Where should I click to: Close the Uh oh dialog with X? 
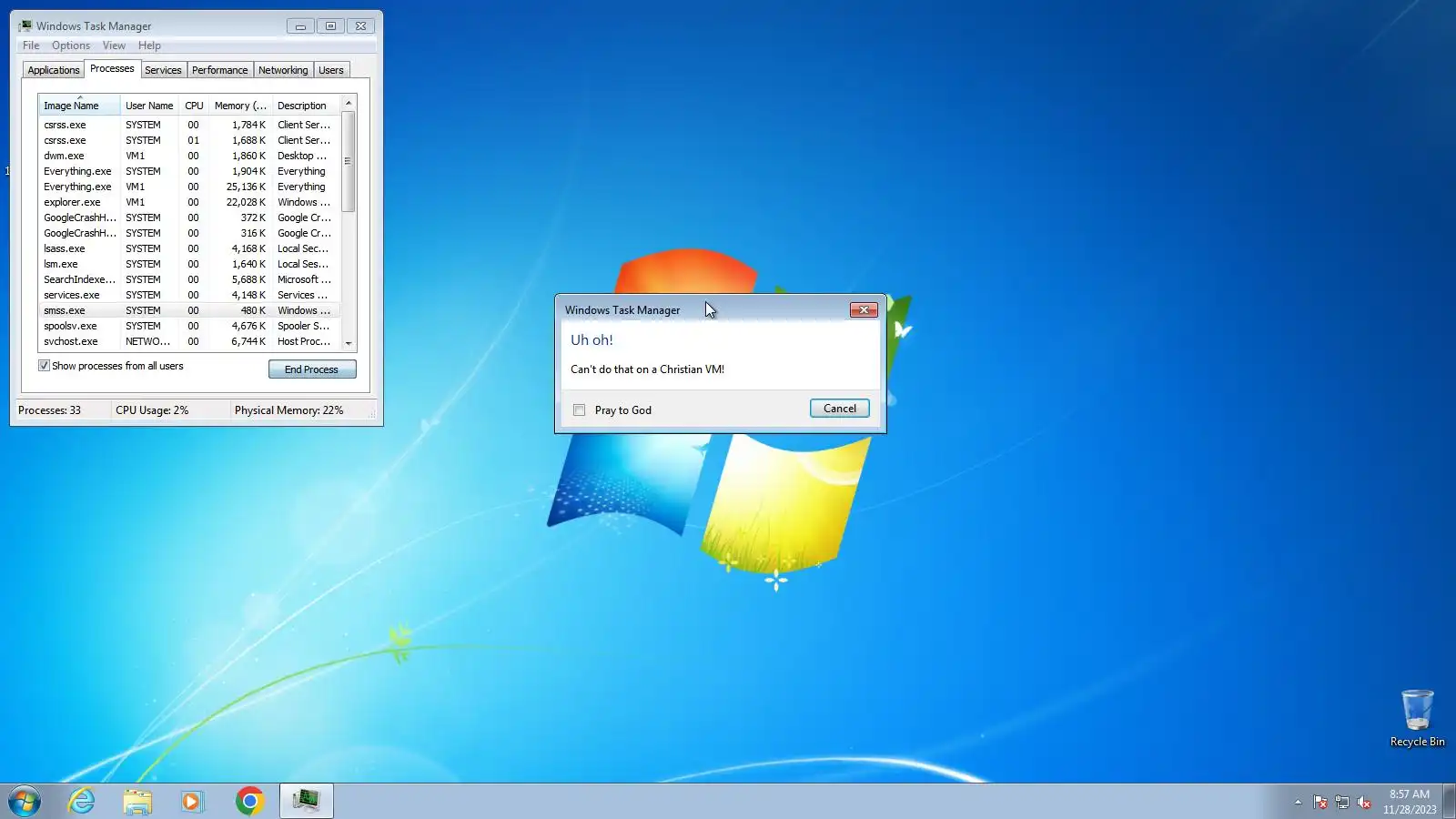pyautogui.click(x=864, y=310)
